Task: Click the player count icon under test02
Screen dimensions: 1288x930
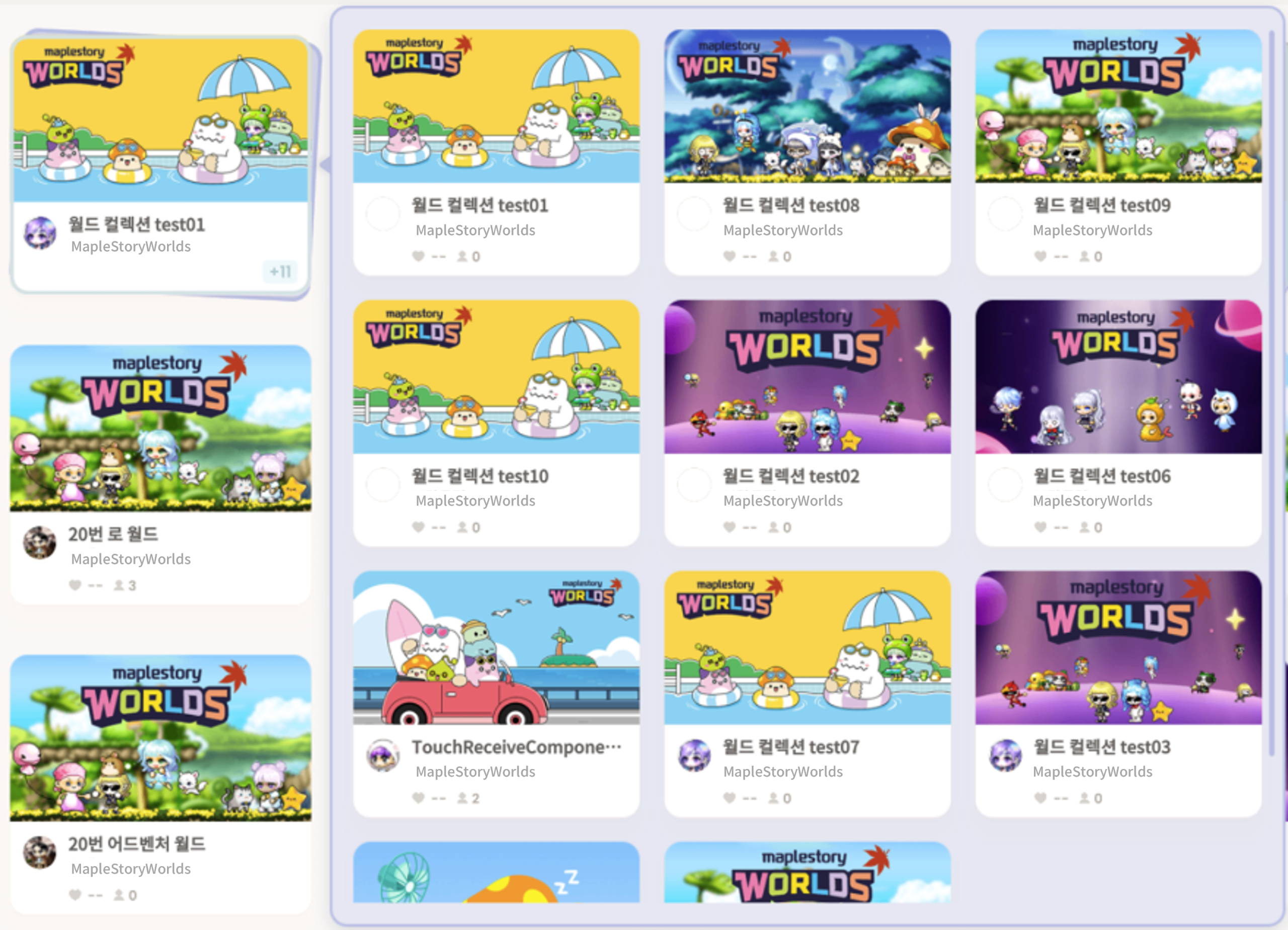Action: (773, 527)
